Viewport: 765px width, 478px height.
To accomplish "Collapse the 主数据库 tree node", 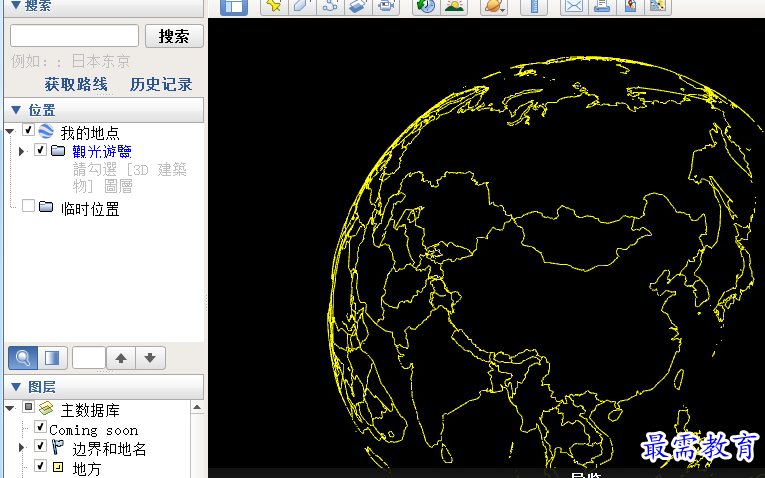I will point(10,408).
